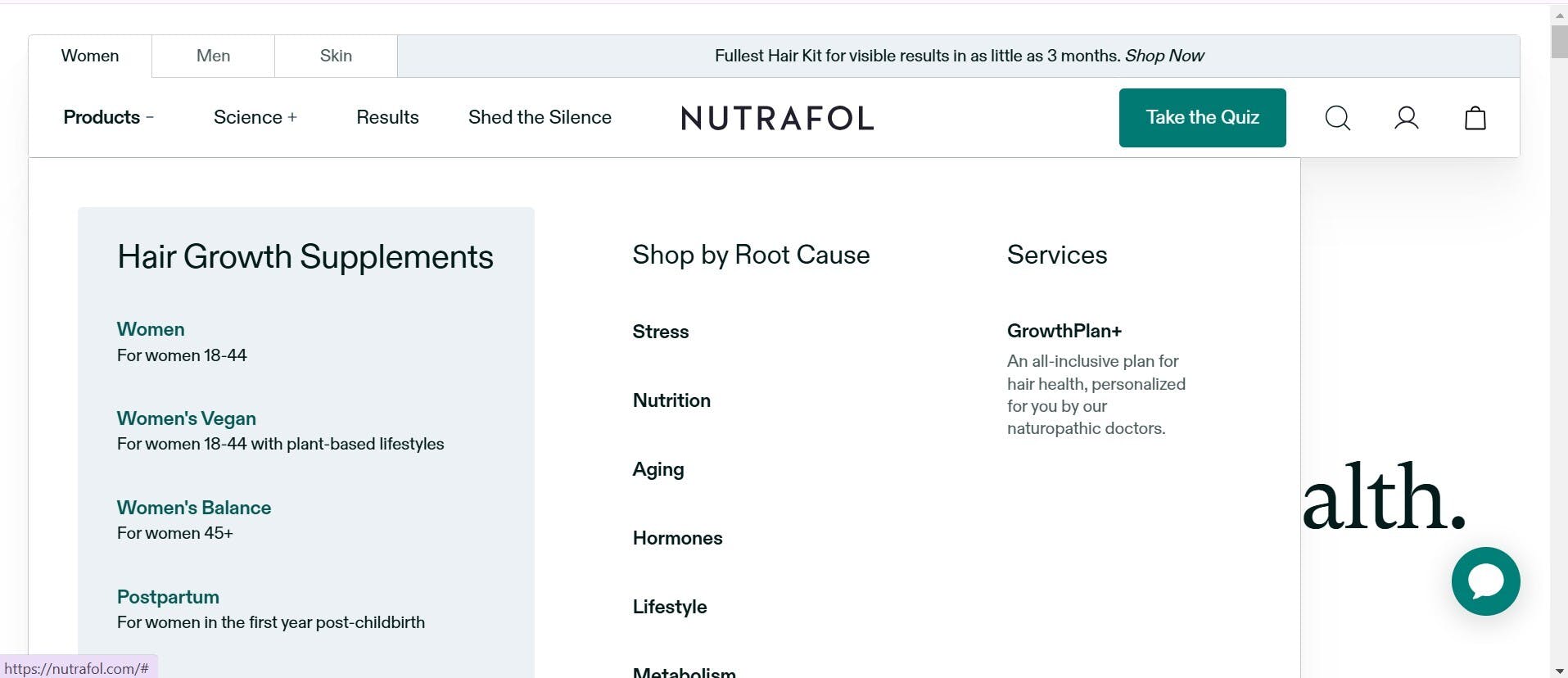Switch to the Skin tab
Image resolution: width=1568 pixels, height=678 pixels.
[x=335, y=56]
